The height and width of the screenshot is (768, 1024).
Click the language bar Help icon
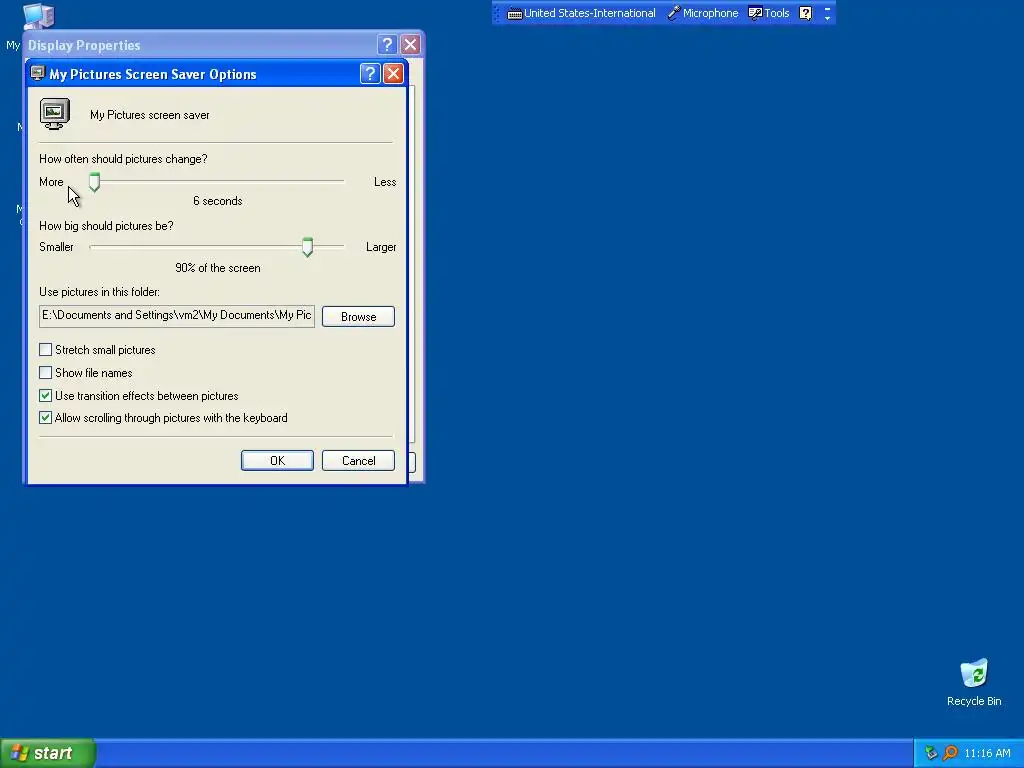[806, 13]
